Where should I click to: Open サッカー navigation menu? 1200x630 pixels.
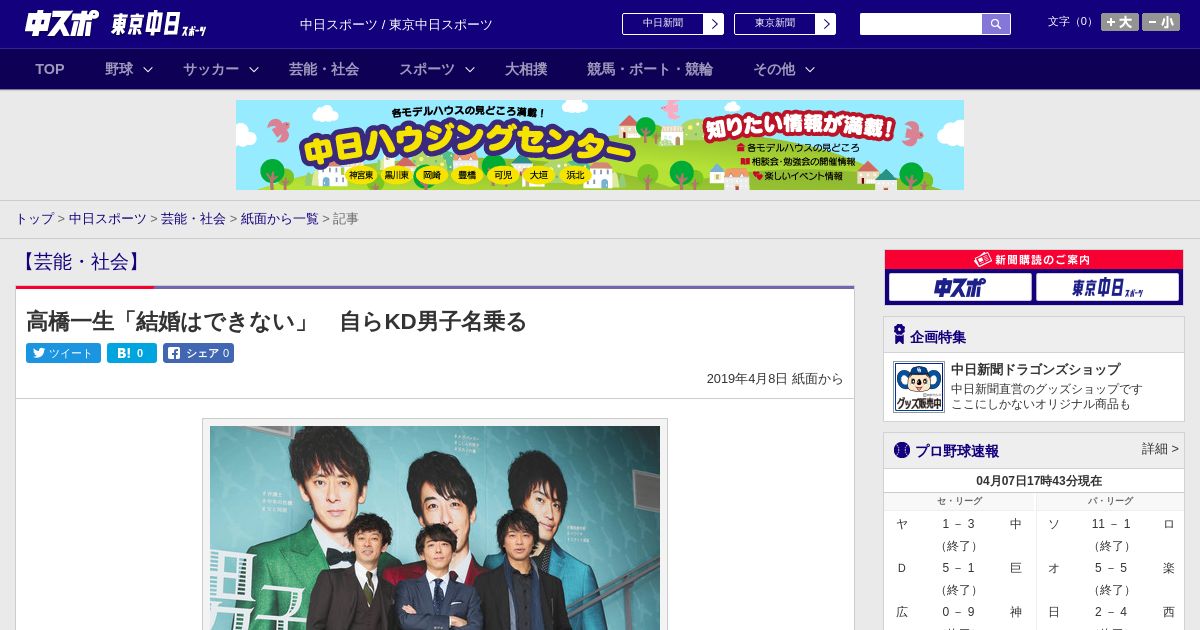(x=211, y=69)
